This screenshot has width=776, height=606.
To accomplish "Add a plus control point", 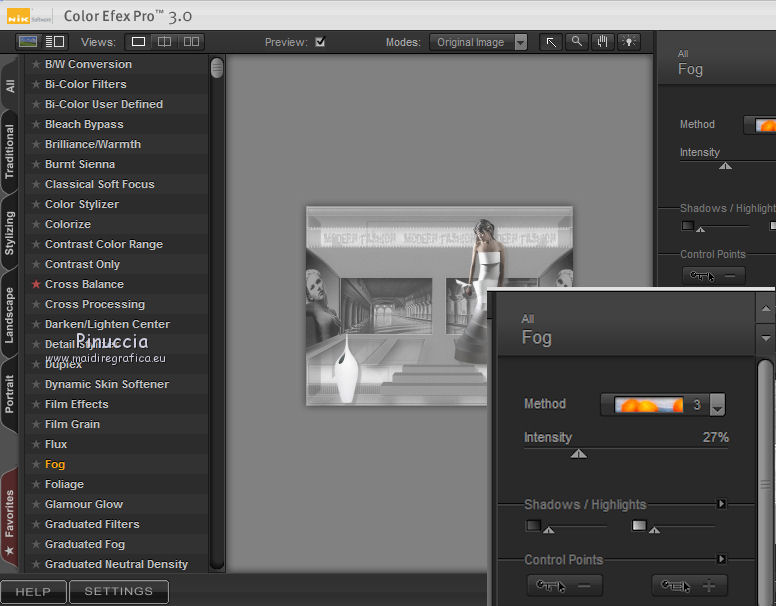I will 689,586.
